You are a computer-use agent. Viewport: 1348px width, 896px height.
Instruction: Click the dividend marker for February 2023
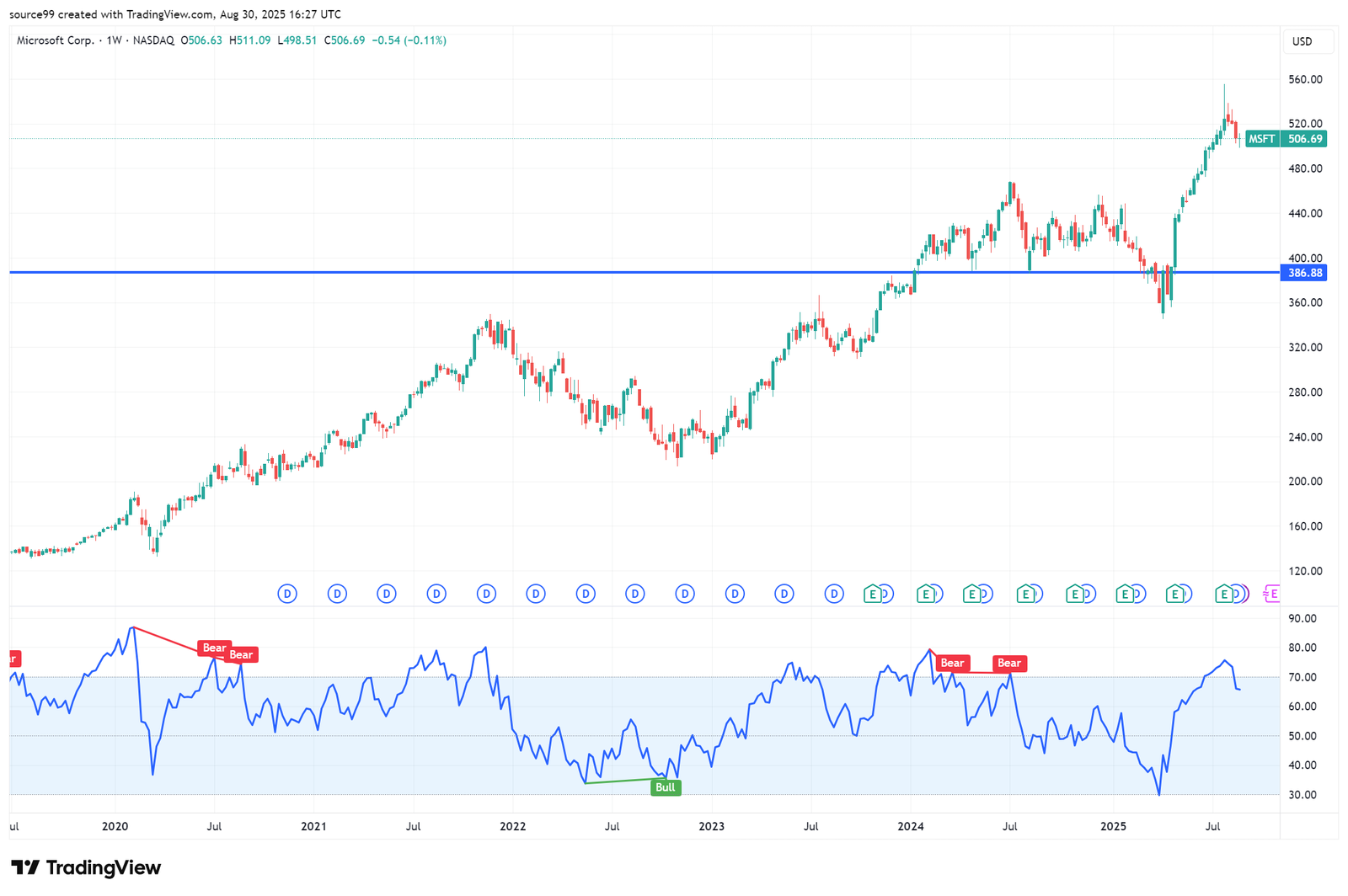pos(735,594)
